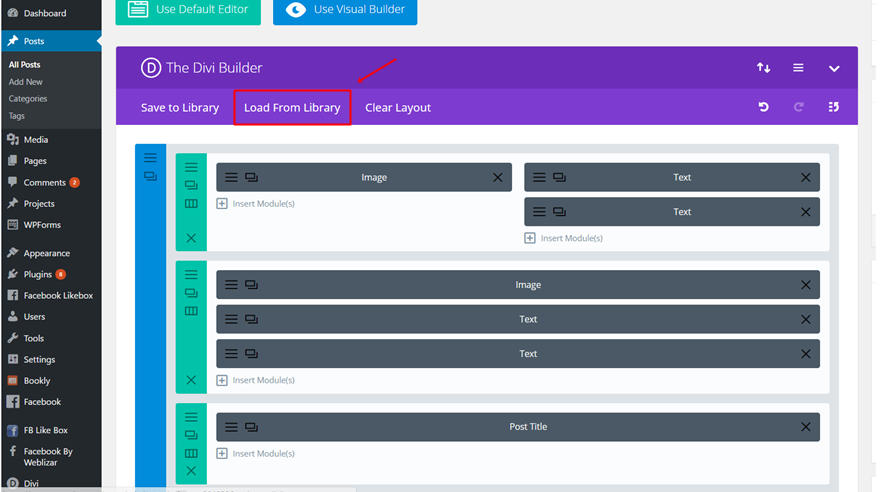Delete the last Text module in second row

point(805,354)
